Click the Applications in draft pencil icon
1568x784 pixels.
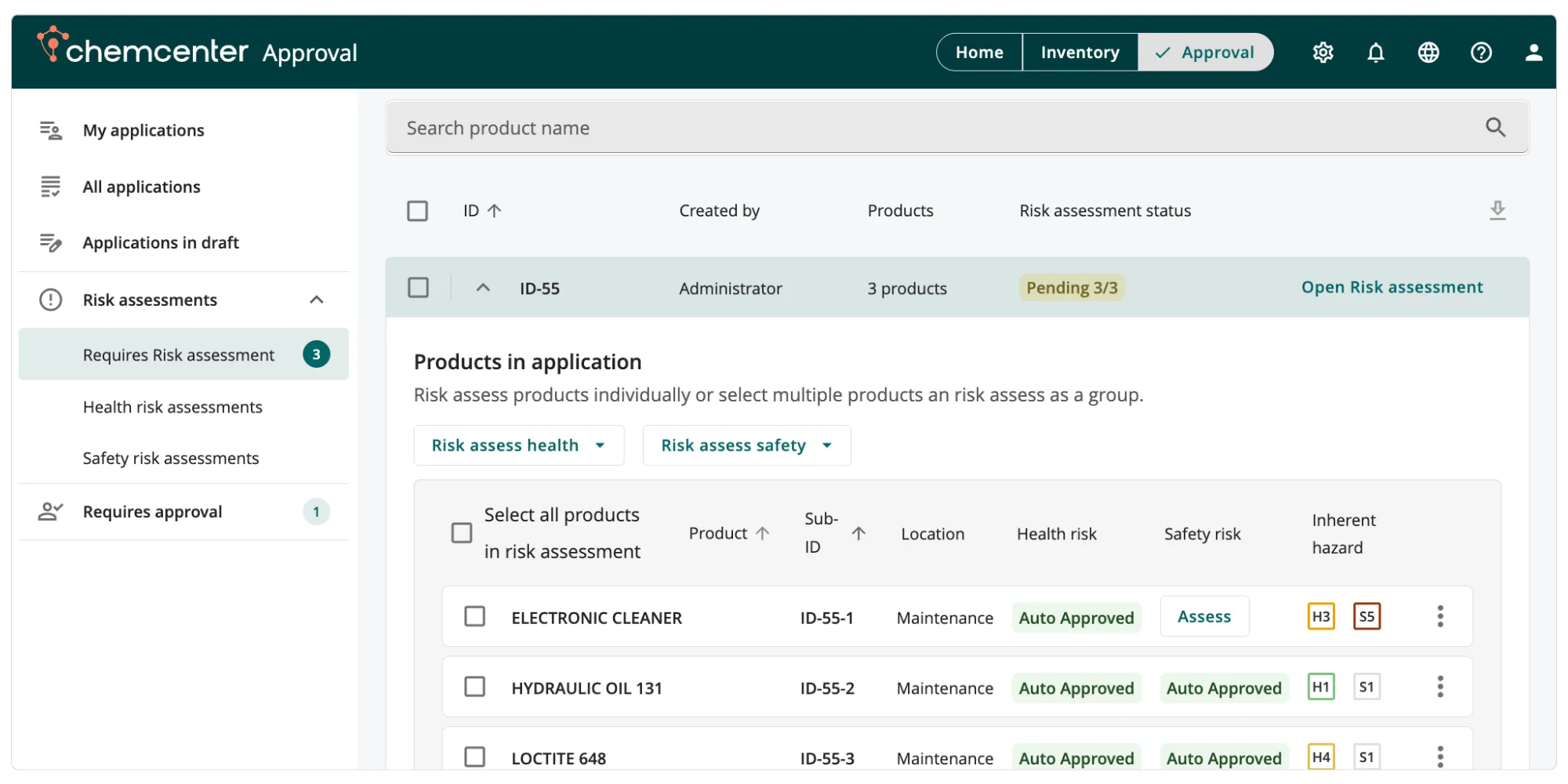[x=51, y=242]
